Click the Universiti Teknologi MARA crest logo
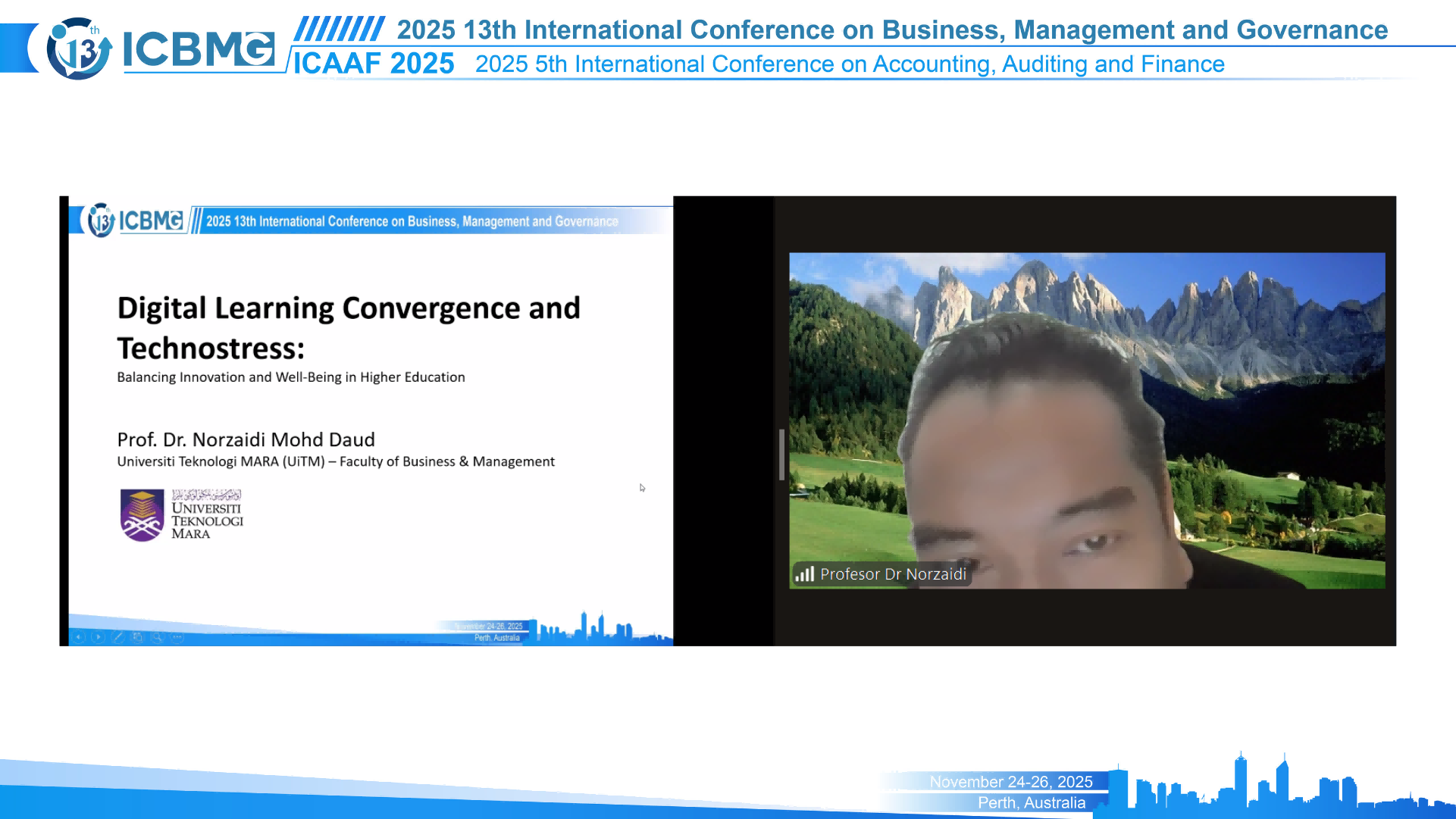This screenshot has width=1456, height=819. tap(142, 515)
